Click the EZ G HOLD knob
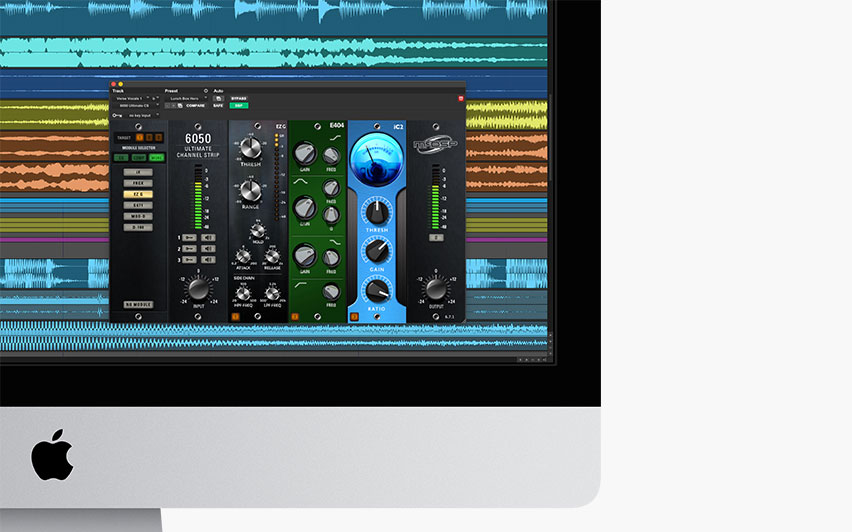Image resolution: width=852 pixels, height=532 pixels. coord(258,231)
